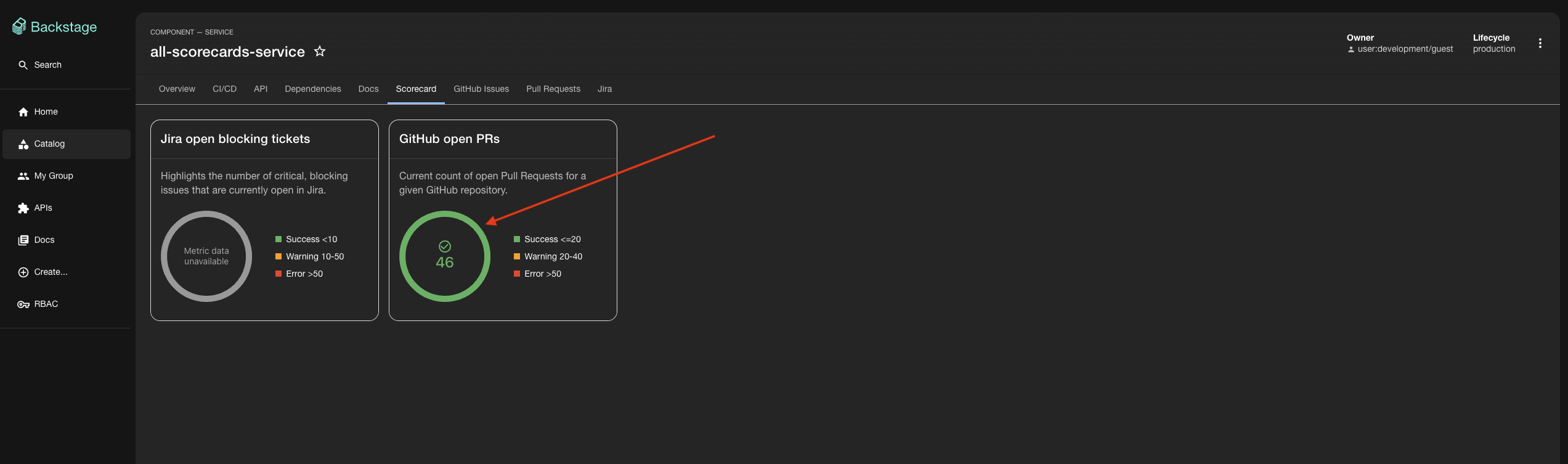Click the "COMPONENT — SERVICE" breadcrumb text
This screenshot has width=1568, height=464.
(192, 32)
